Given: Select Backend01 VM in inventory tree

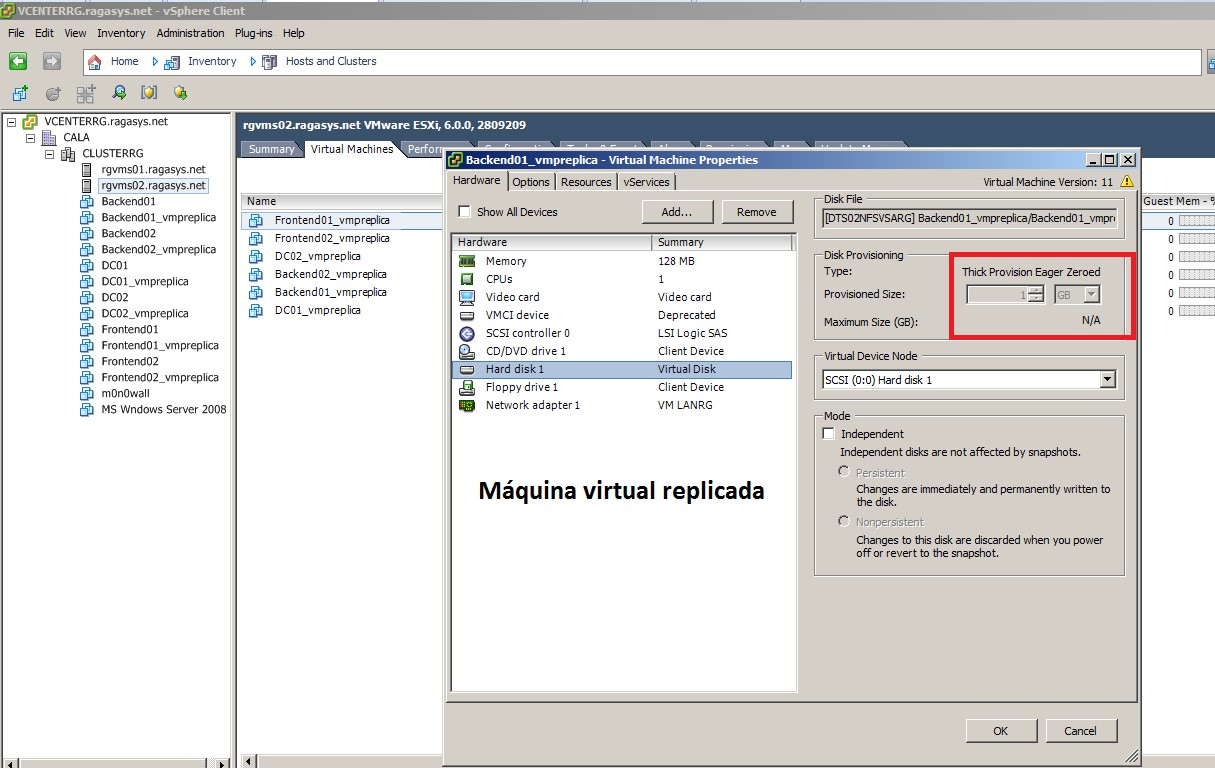Looking at the screenshot, I should [128, 202].
